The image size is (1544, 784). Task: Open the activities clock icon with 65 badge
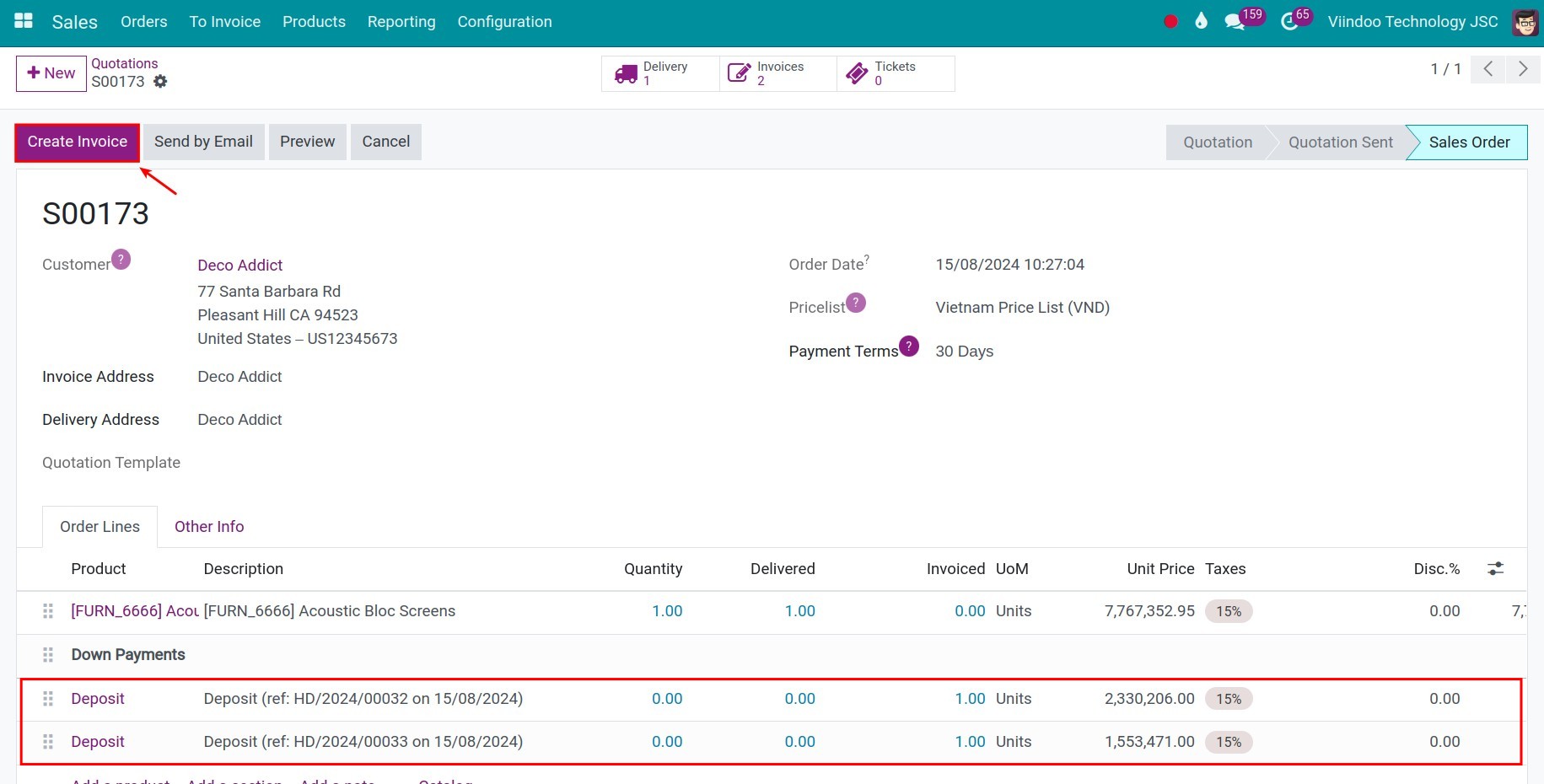click(x=1289, y=22)
